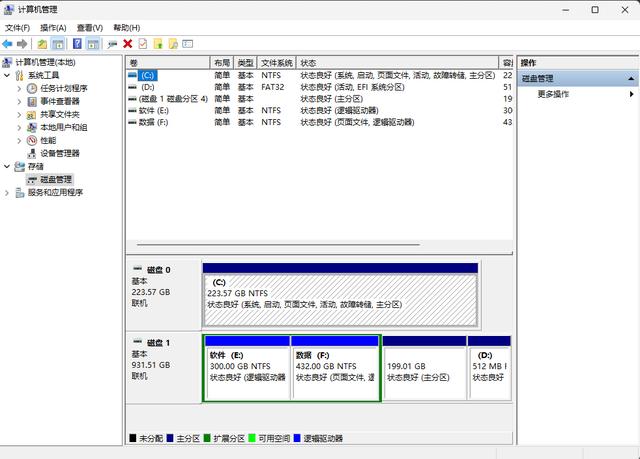Expand the Shared Folders node arrow
640x459 pixels.
pyautogui.click(x=19, y=114)
